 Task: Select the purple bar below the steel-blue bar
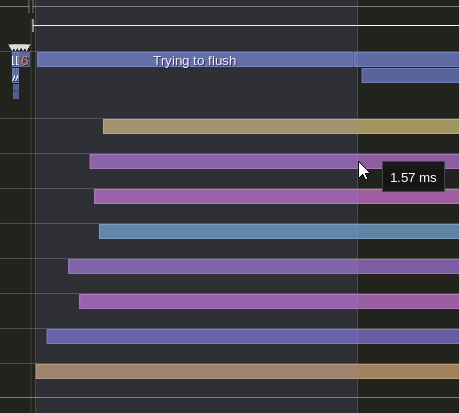pos(263,266)
